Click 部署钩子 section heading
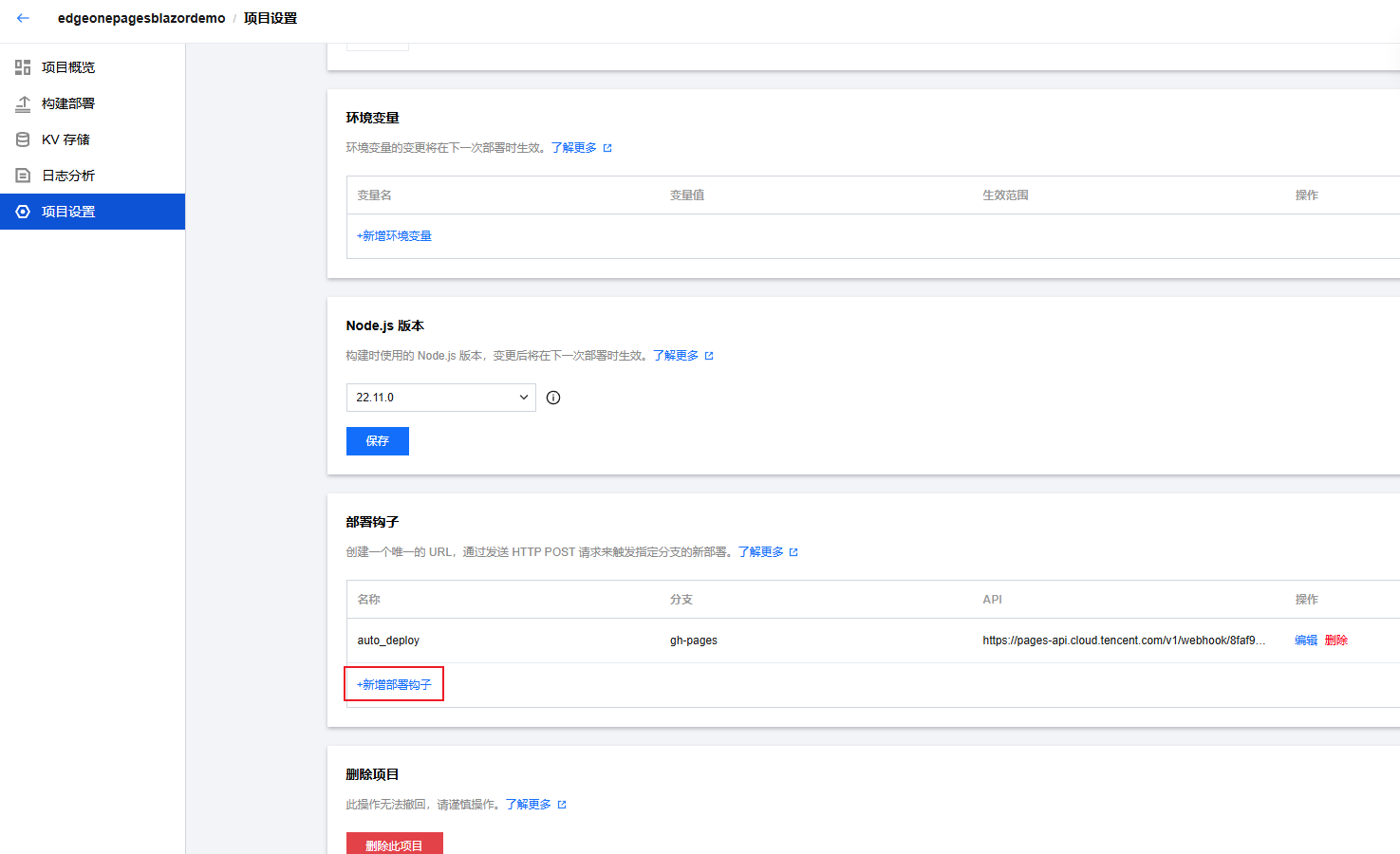1400x854 pixels. (x=373, y=522)
